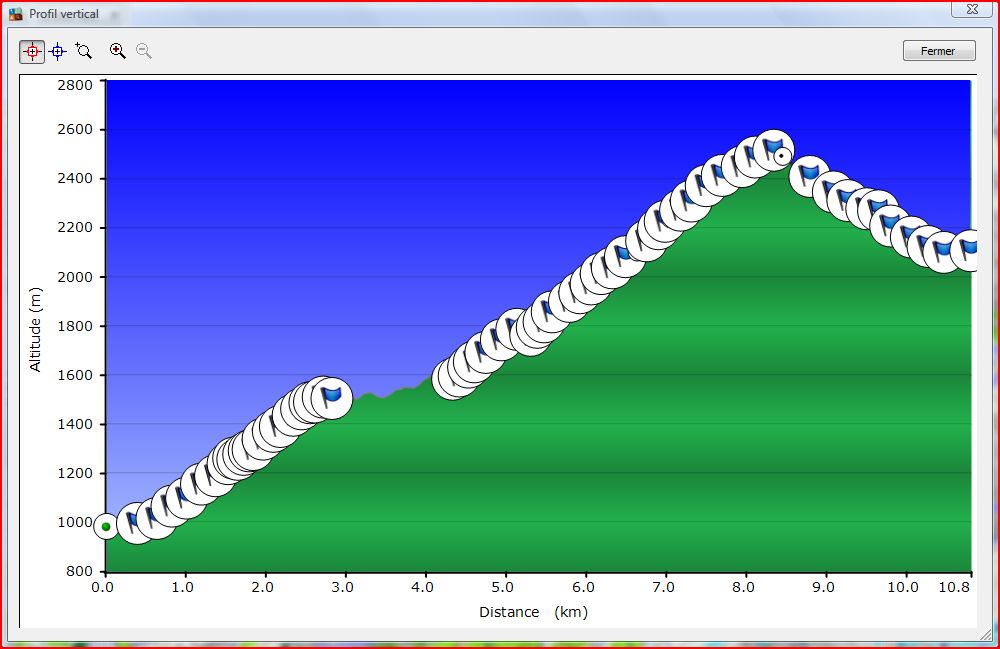Select the last flag at the profile's right end

[968, 248]
